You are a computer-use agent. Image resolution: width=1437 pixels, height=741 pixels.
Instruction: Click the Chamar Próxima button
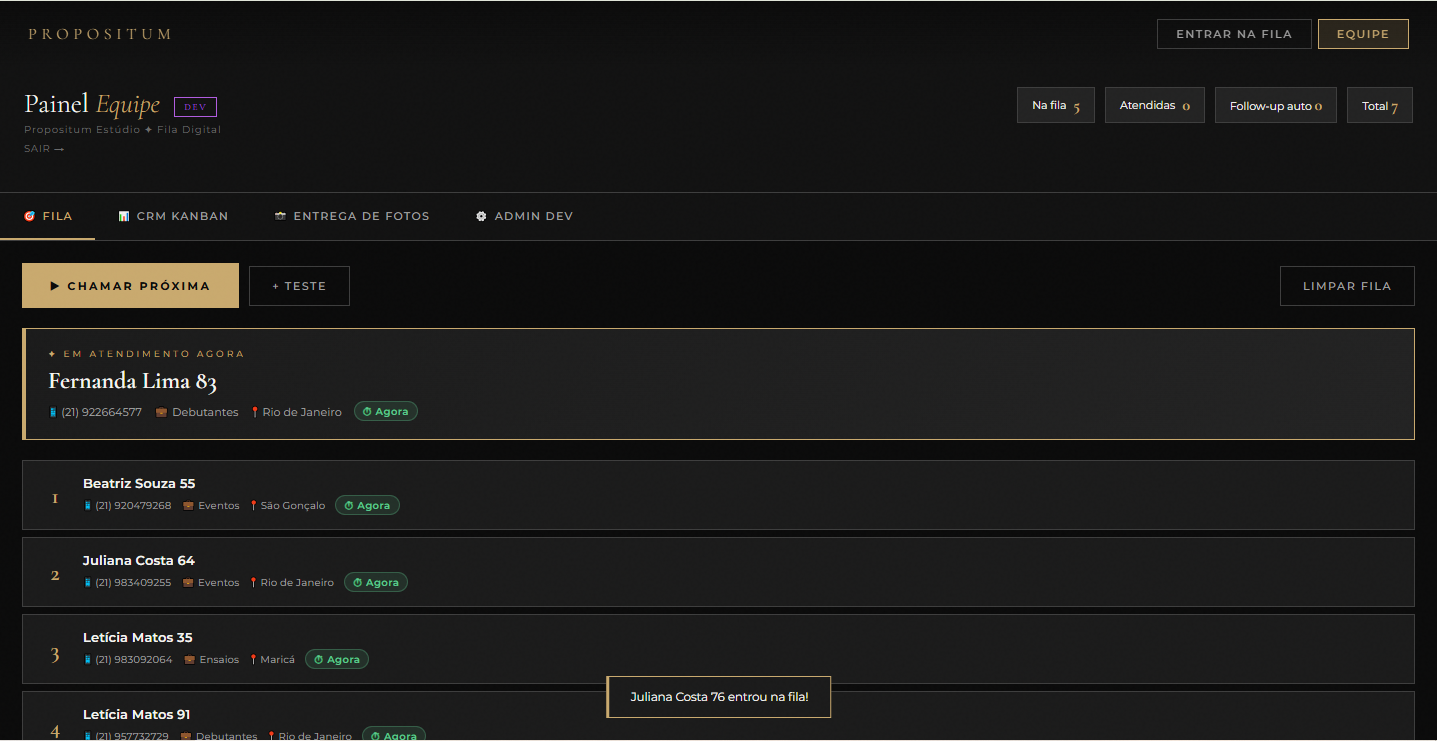click(x=130, y=286)
